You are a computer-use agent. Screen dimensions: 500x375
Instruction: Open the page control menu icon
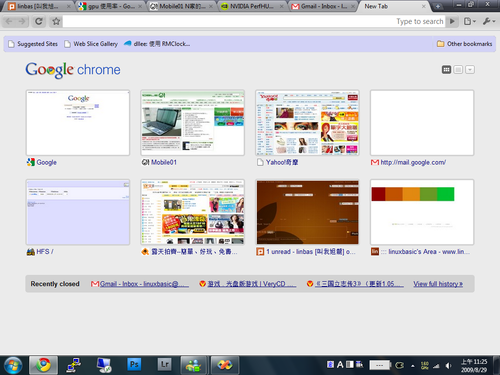tap(470, 22)
